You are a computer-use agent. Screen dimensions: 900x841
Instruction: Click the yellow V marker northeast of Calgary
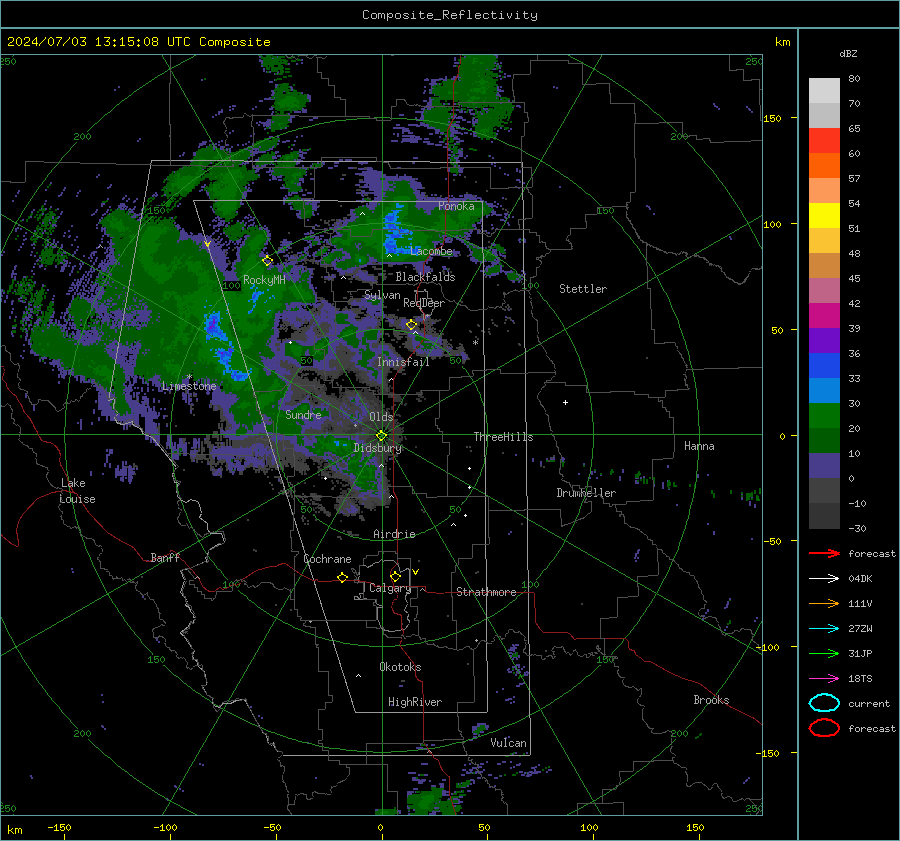pyautogui.click(x=416, y=572)
